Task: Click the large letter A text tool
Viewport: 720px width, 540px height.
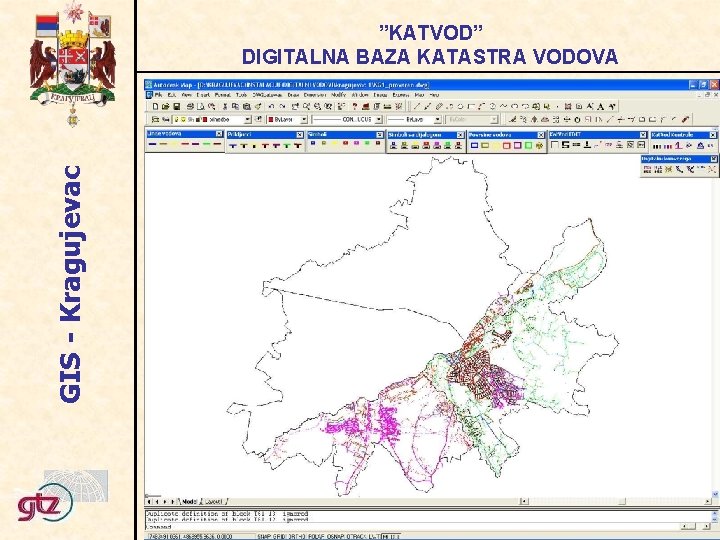Action: point(600,107)
